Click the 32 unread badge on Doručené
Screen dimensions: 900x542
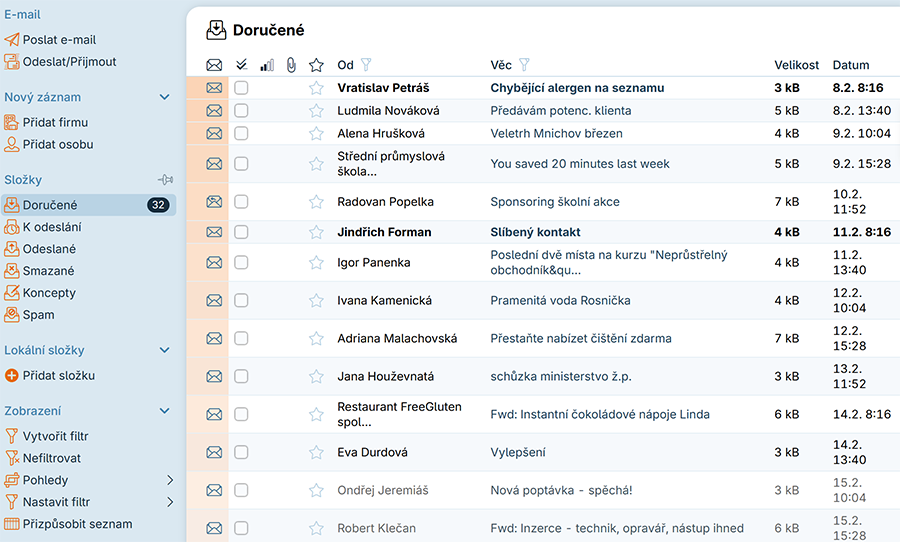pyautogui.click(x=158, y=205)
